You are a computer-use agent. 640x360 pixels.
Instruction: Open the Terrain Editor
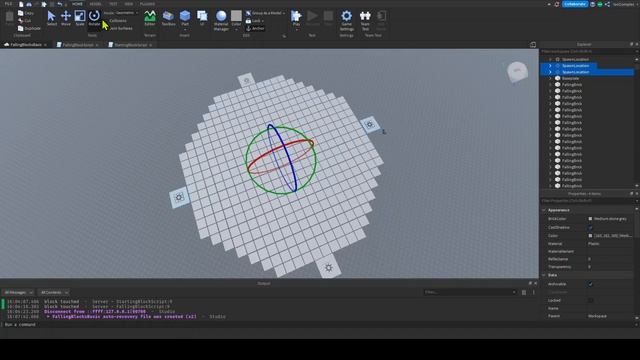point(150,18)
